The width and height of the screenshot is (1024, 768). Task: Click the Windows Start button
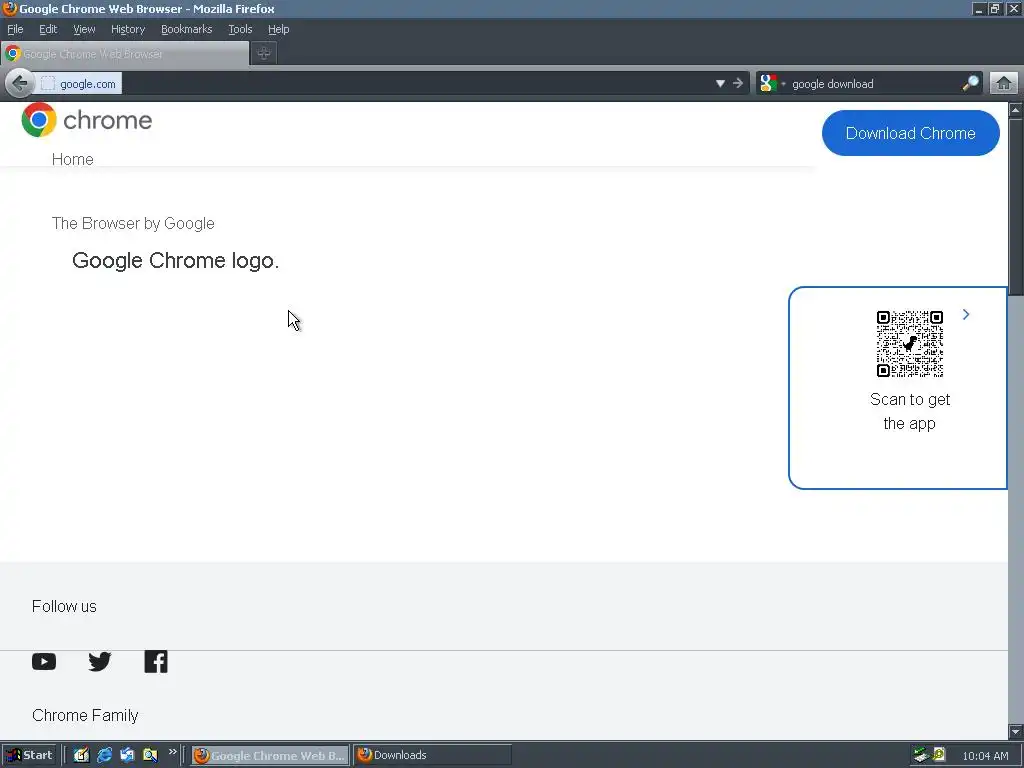click(x=30, y=755)
